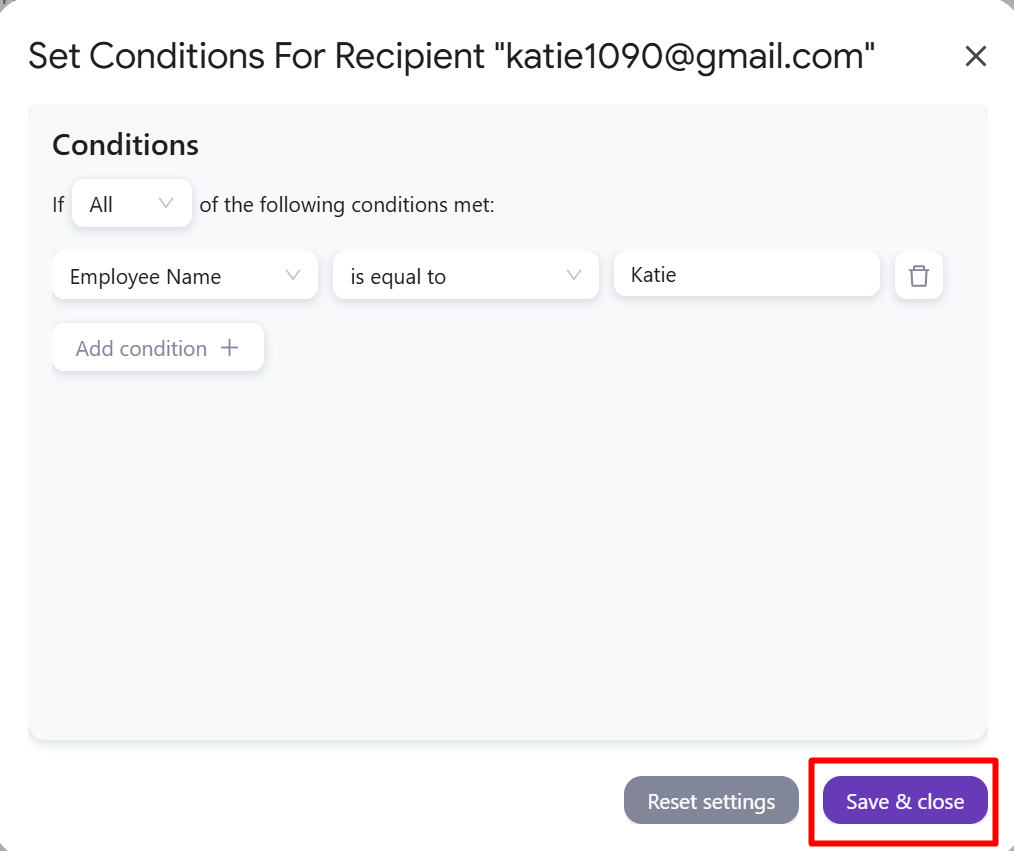Select the 'Add condition' label text

141,349
